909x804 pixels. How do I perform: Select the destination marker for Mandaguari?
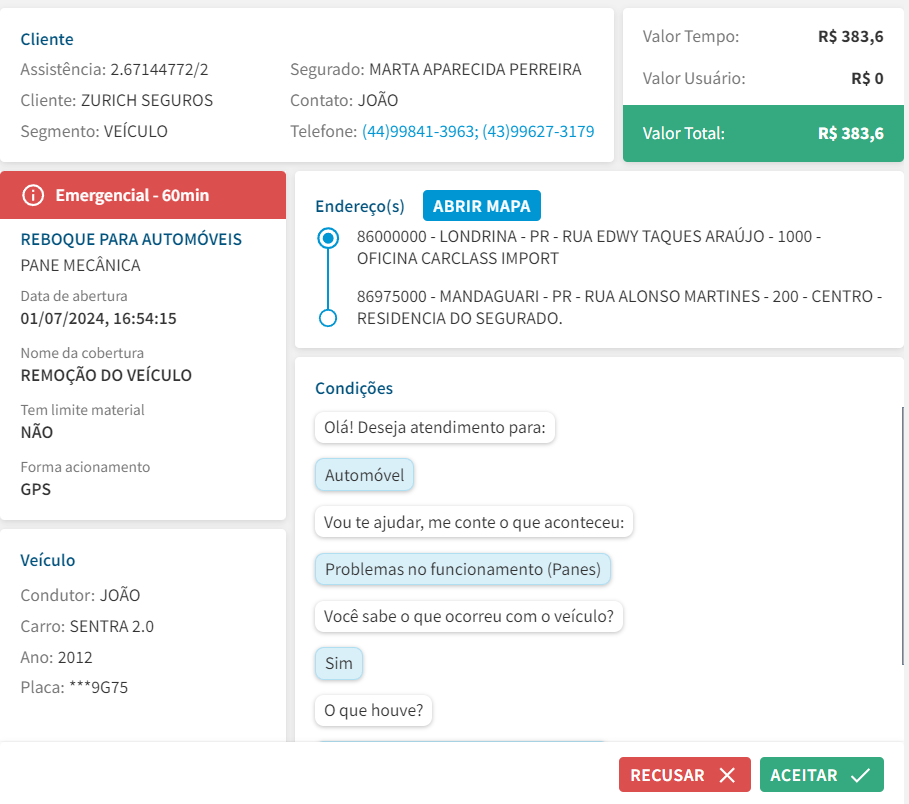[326, 318]
